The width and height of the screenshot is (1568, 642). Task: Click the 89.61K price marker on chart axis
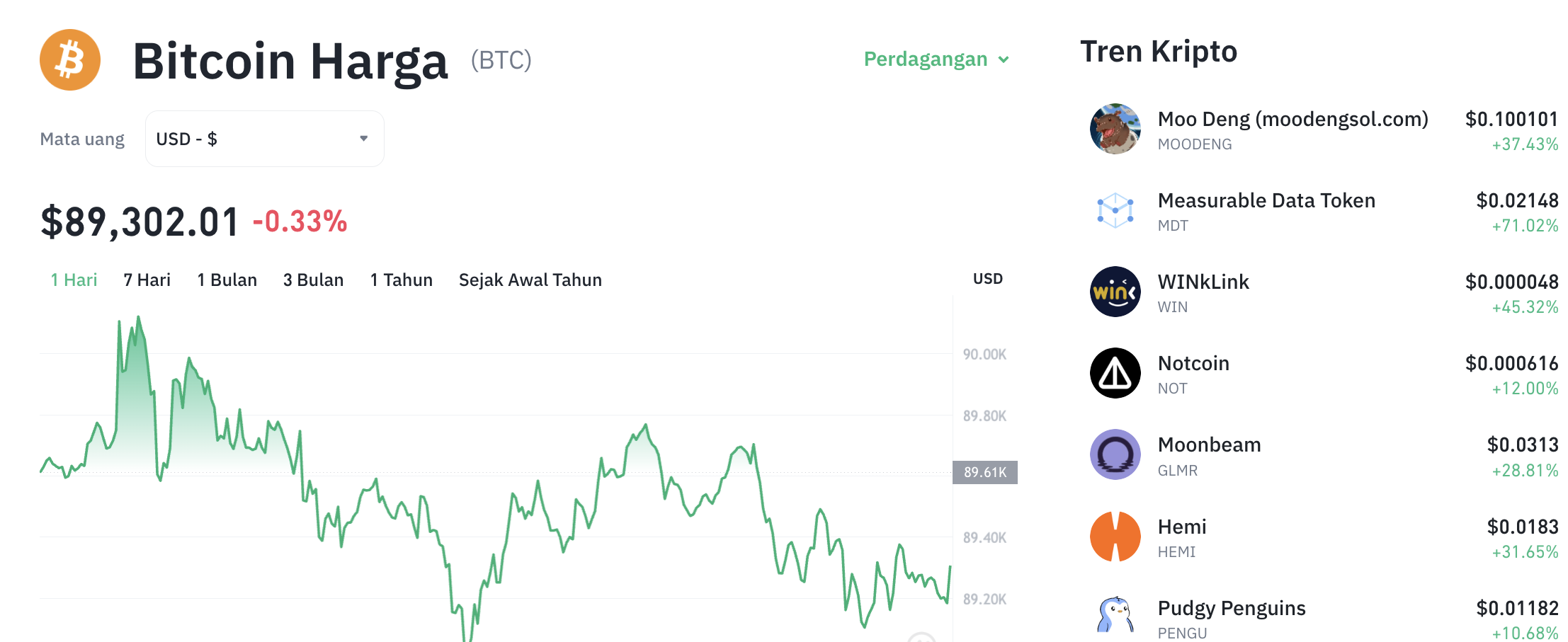(984, 471)
